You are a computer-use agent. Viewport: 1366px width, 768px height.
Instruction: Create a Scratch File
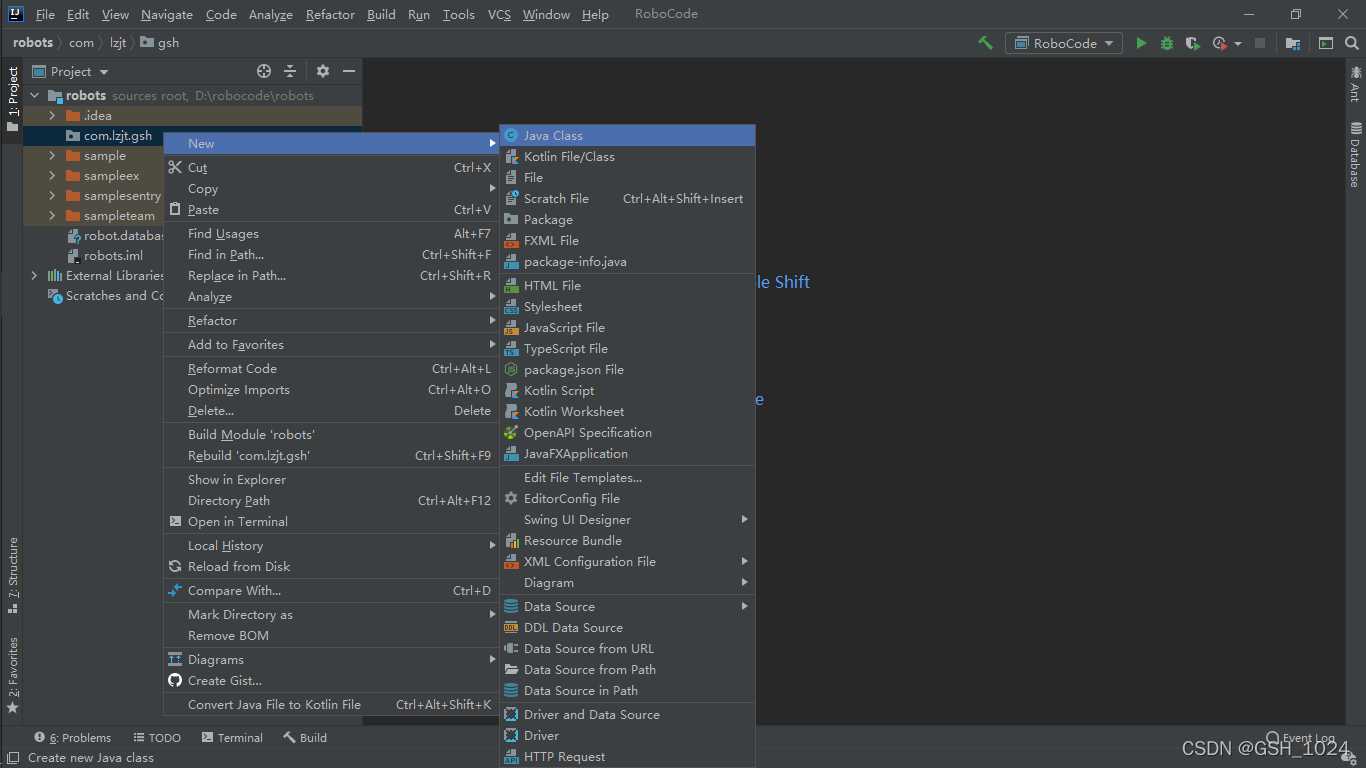pyautogui.click(x=627, y=199)
